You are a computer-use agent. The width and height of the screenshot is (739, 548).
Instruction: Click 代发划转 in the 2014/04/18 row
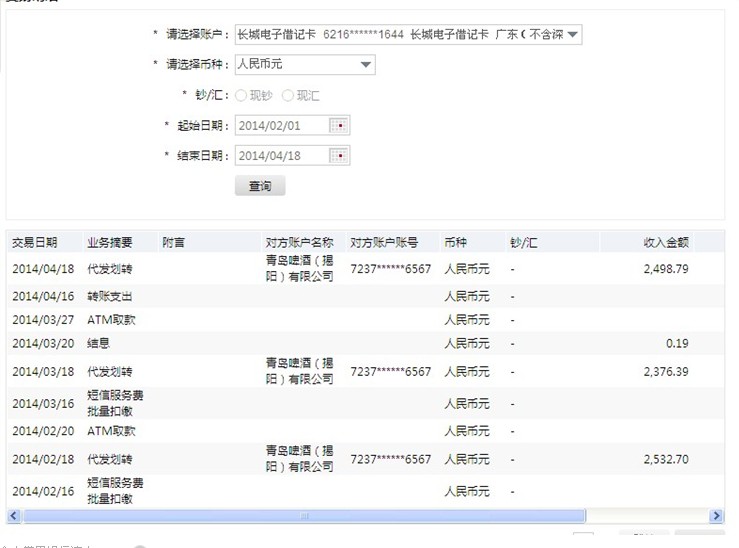110,269
